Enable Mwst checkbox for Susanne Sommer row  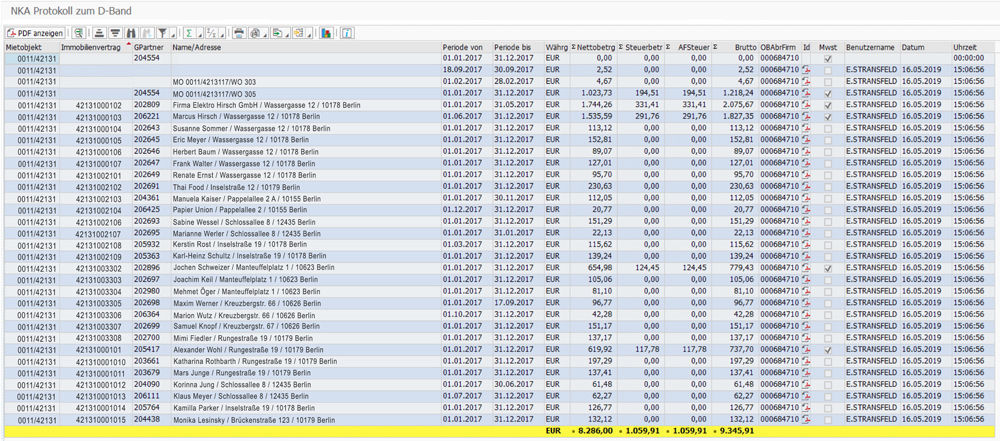click(x=827, y=128)
